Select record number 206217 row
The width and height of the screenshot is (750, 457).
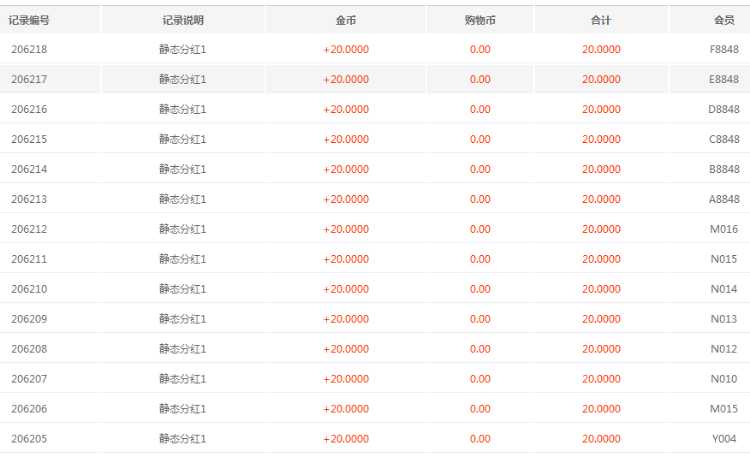point(375,79)
